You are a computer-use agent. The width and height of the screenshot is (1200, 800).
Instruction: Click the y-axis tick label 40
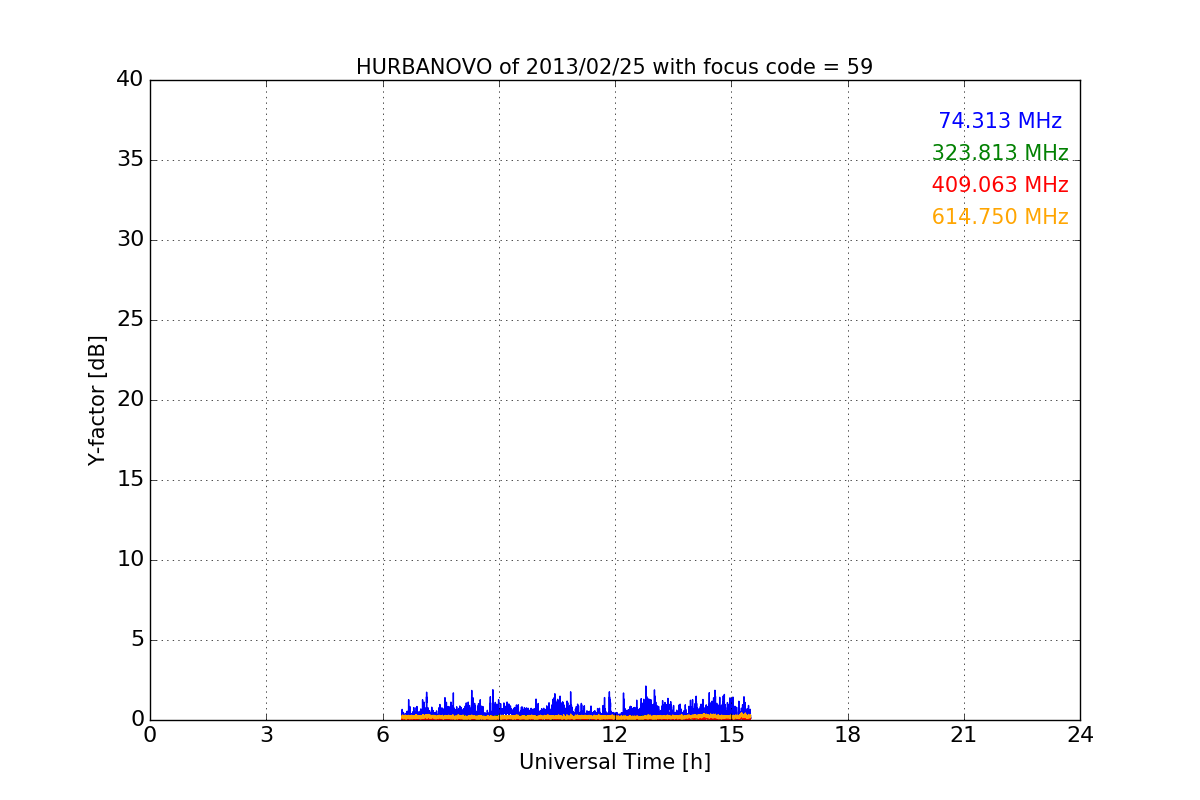tap(130, 80)
